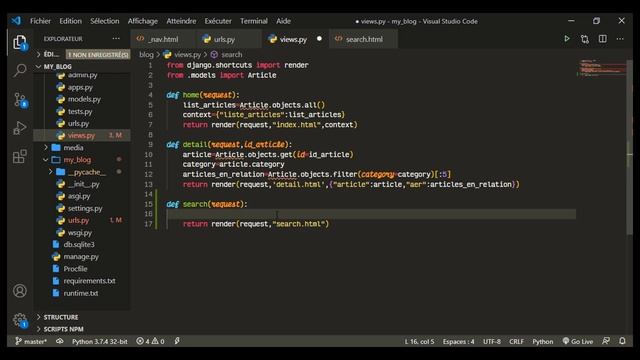Open tests.py in explorer
640x360 pixels.
point(80,111)
